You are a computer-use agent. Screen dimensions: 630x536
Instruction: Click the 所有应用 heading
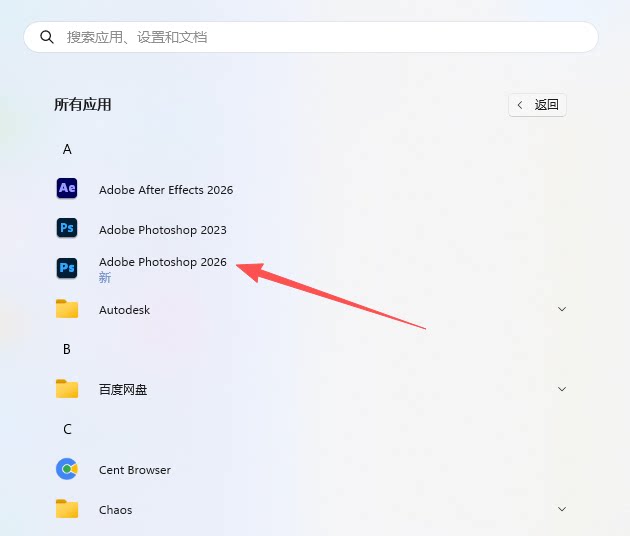tap(83, 104)
